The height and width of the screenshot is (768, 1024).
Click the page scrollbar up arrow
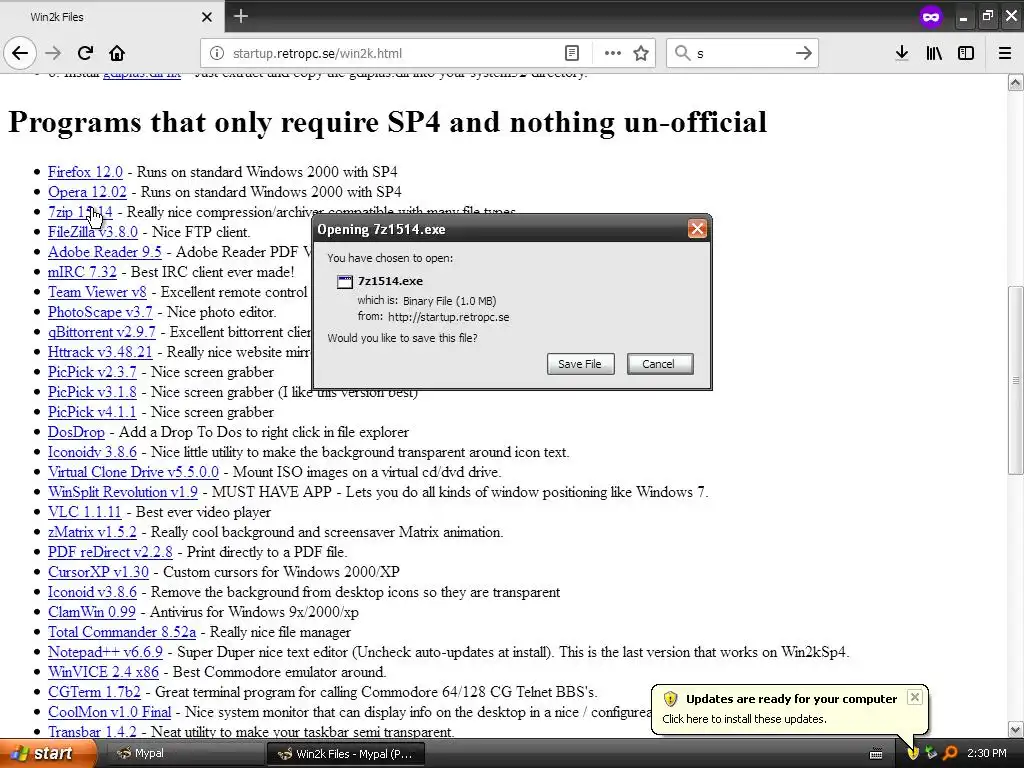(1016, 82)
